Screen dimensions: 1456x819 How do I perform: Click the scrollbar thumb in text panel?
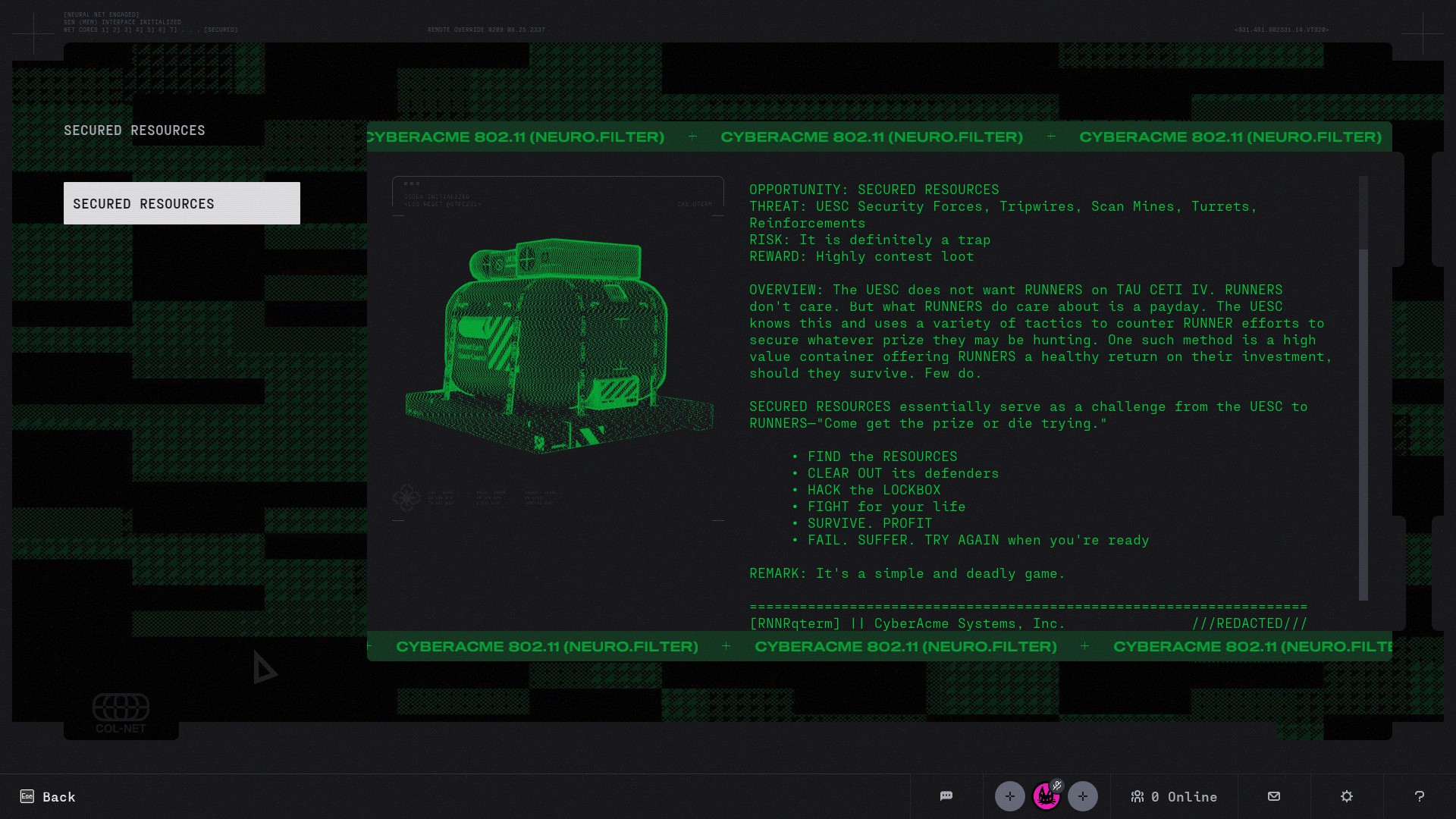click(1363, 212)
